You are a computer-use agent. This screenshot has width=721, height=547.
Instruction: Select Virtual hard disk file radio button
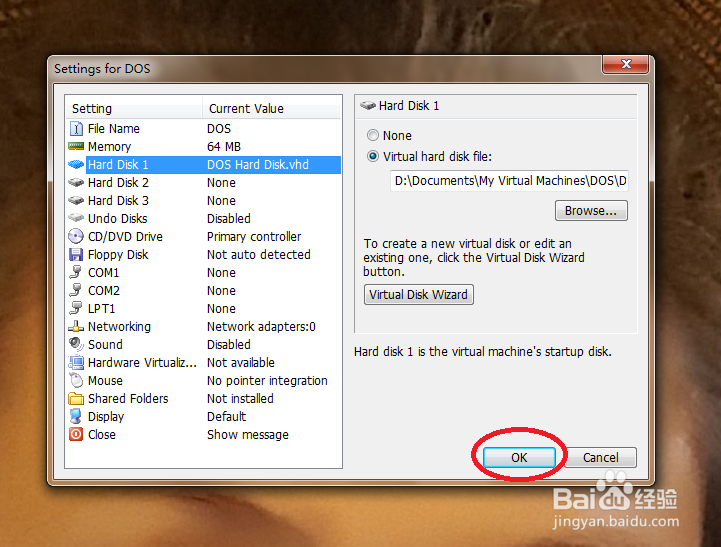(373, 157)
